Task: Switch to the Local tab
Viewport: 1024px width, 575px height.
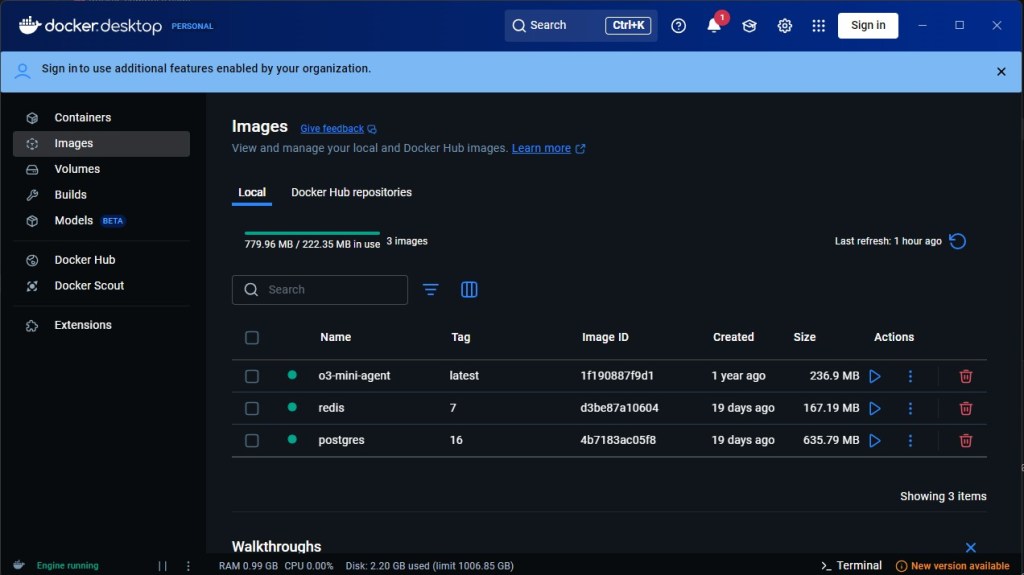Action: [251, 192]
